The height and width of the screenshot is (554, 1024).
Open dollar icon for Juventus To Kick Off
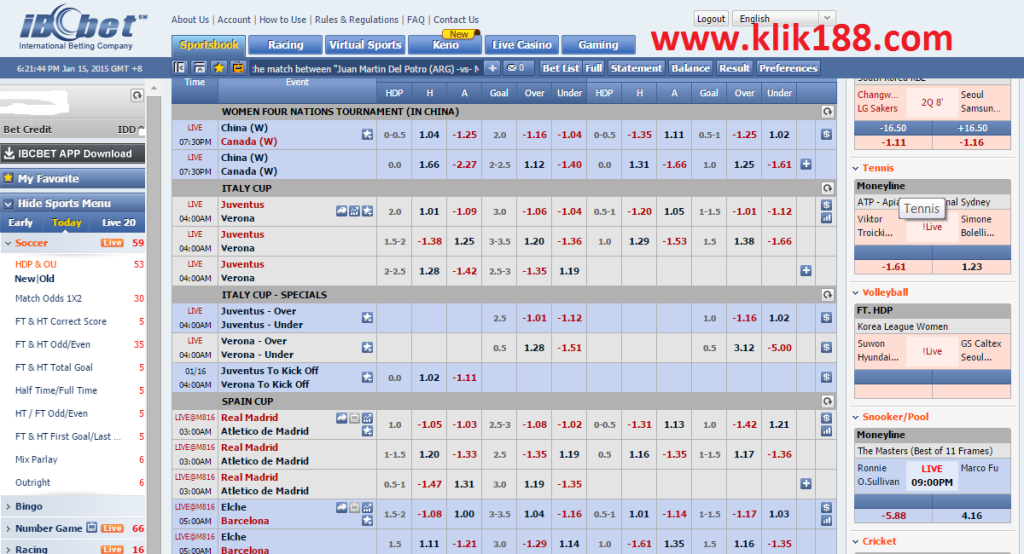coord(826,378)
